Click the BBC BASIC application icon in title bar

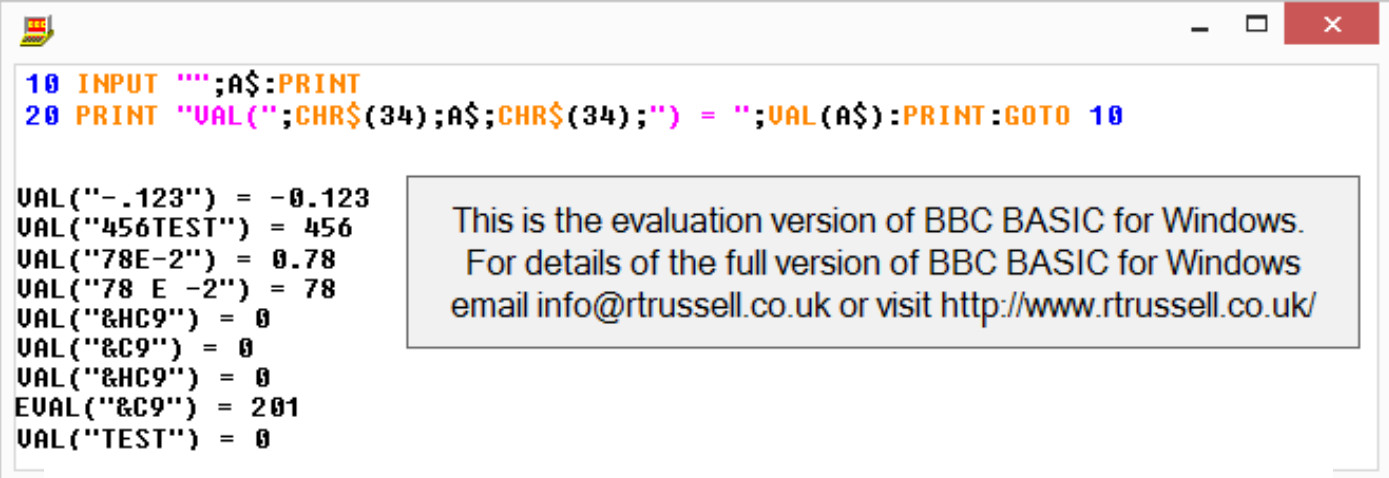pos(37,30)
